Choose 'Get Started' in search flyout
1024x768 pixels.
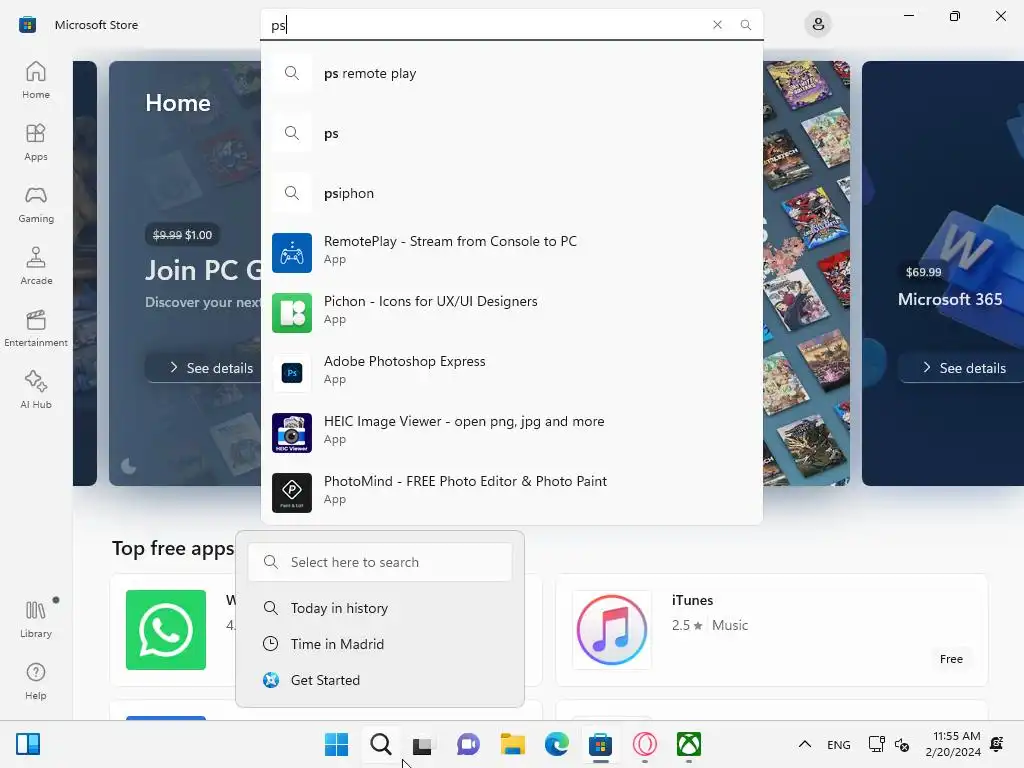[x=380, y=680]
